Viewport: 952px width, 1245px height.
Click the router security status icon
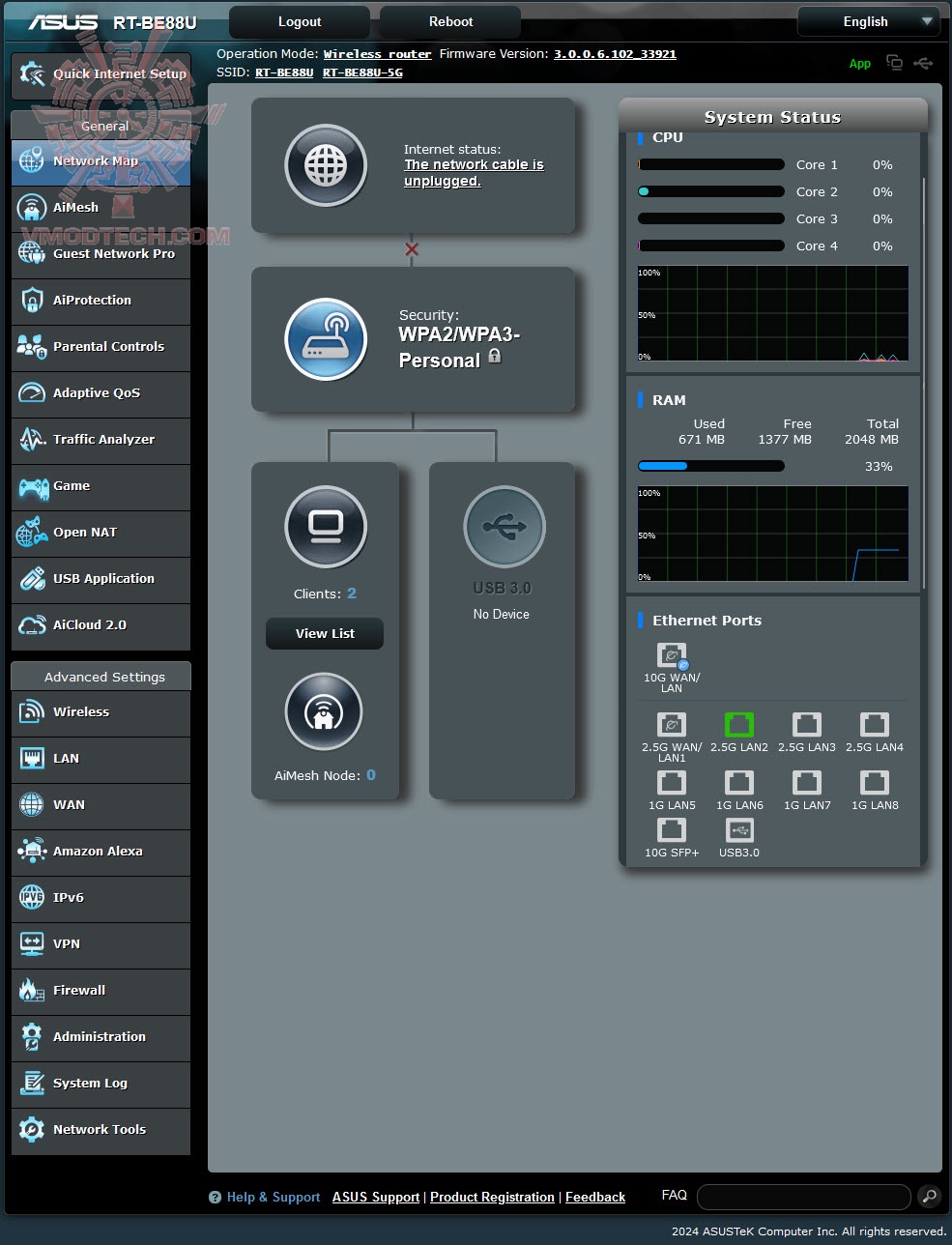pos(326,339)
